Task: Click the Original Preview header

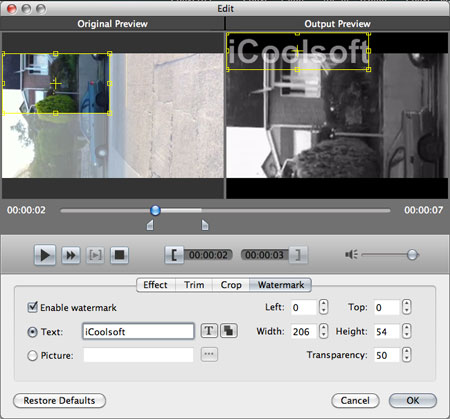Action: point(113,24)
